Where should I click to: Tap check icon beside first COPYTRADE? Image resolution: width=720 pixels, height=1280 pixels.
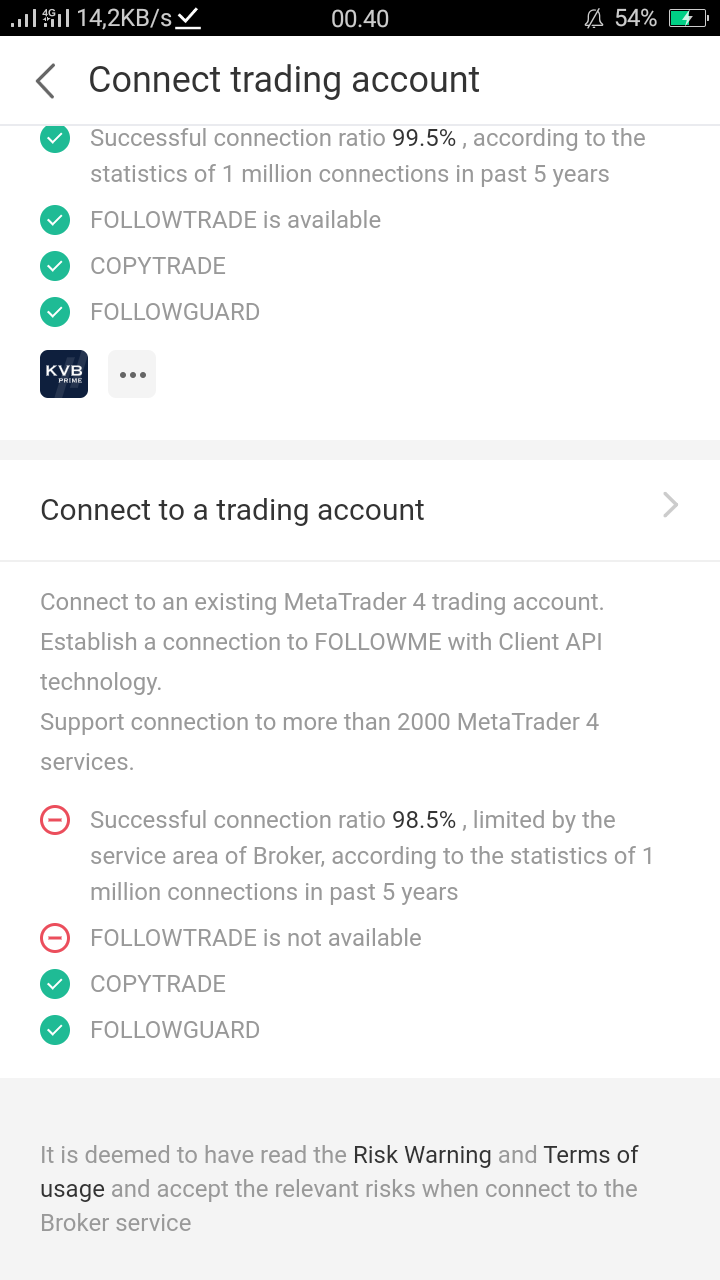click(x=55, y=266)
